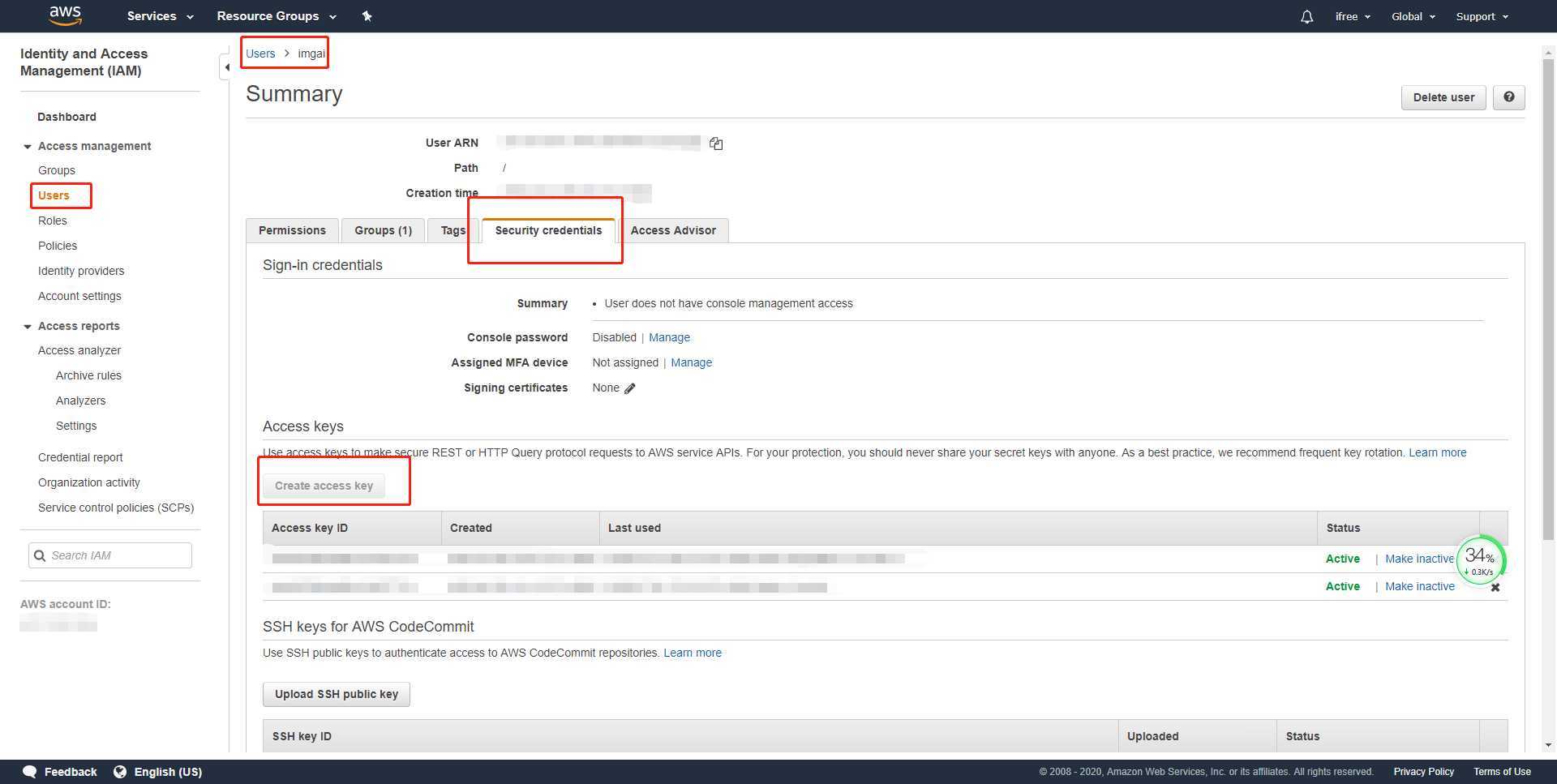Image resolution: width=1557 pixels, height=784 pixels.
Task: Open the Support dropdown menu
Action: pos(1482,16)
